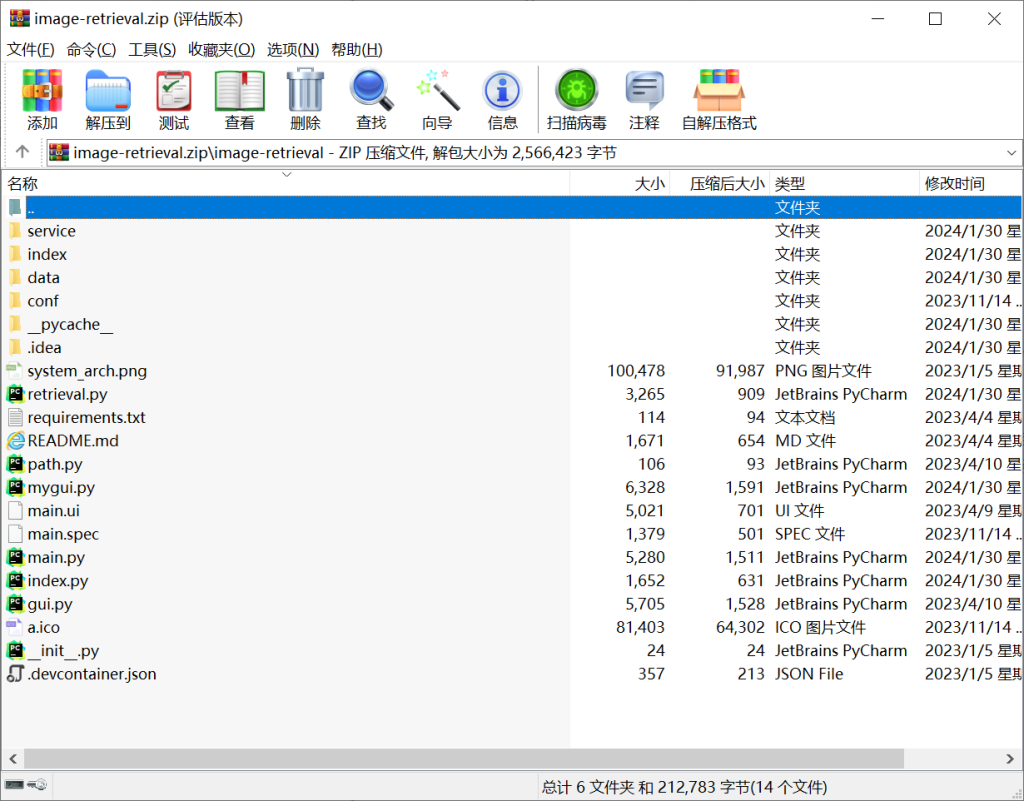This screenshot has height=801, width=1024.
Task: Open the 文件(F) menu
Action: (x=30, y=49)
